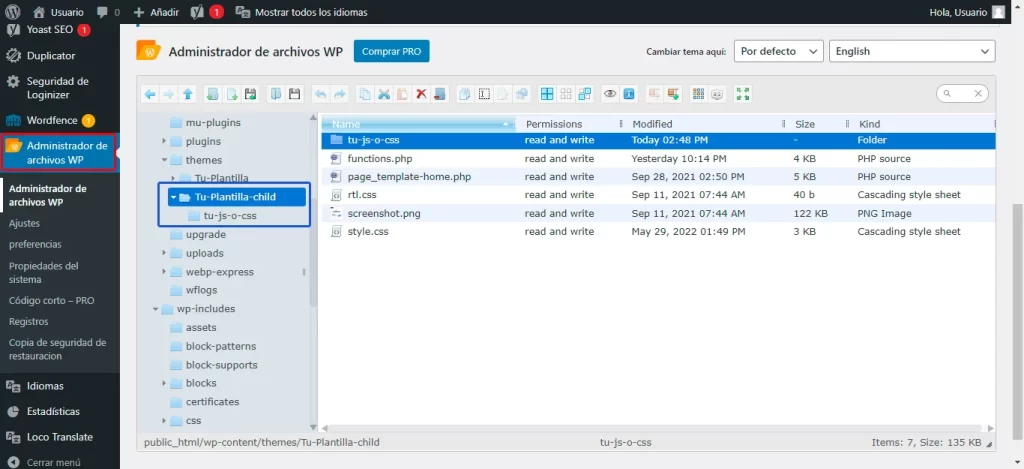Click the file search input field
The height and width of the screenshot is (469, 1024).
[x=960, y=94]
